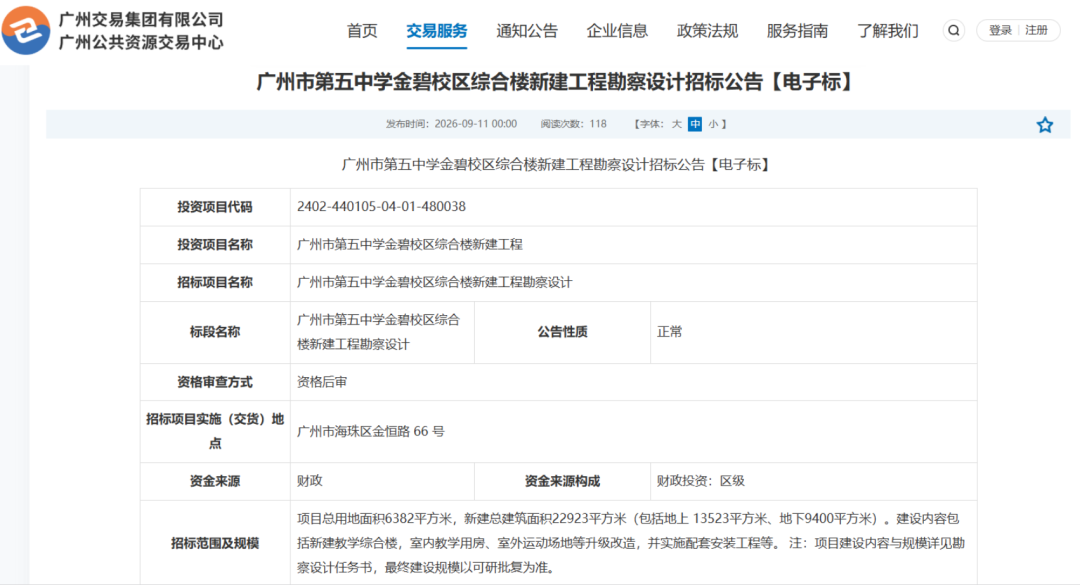The image size is (1080, 585).
Task: Open the 通知公告 menu
Action: 527,31
